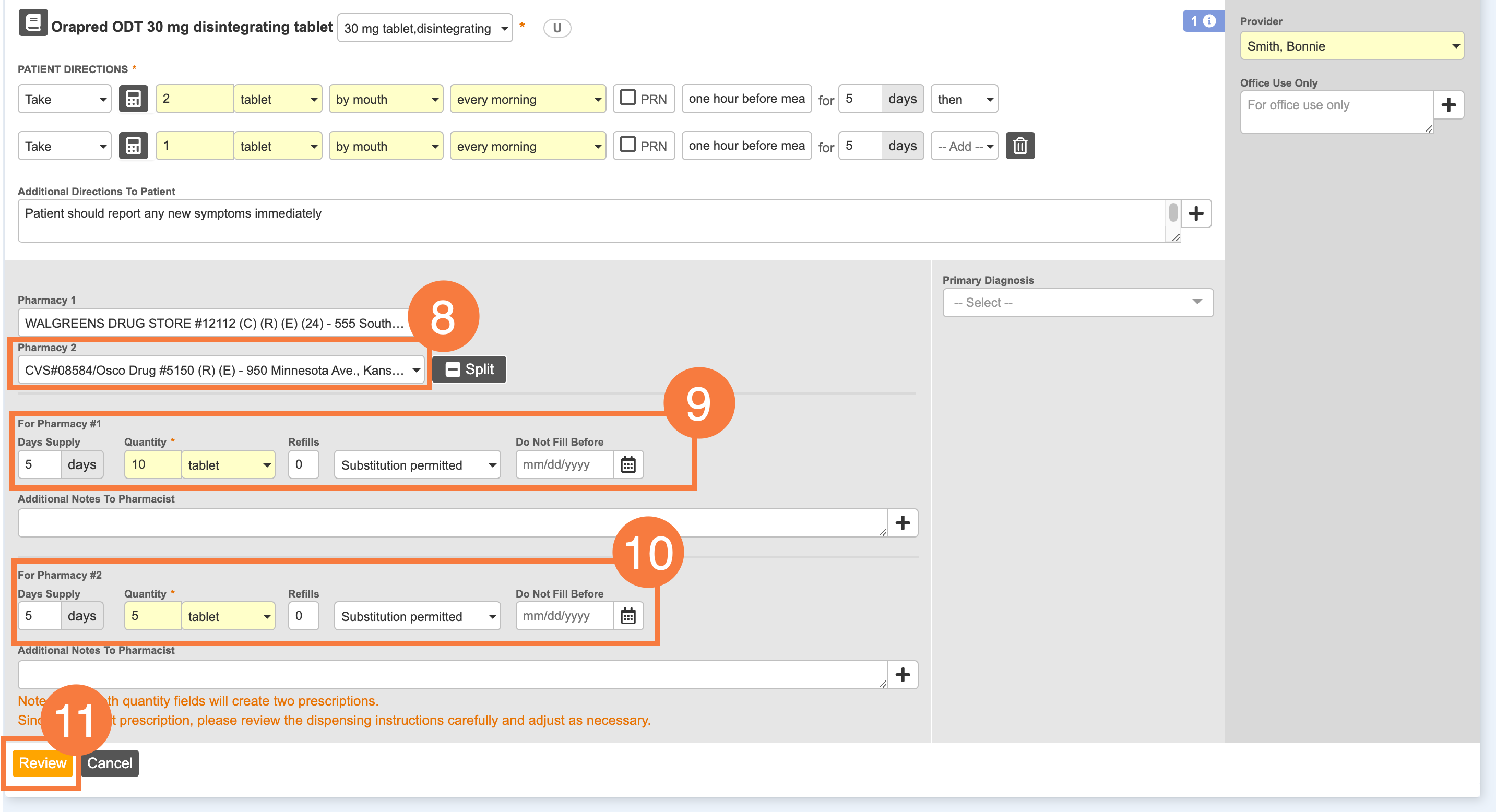Open the Provider dropdown showing Smith, Bonnie
Screen dimensions: 1496x812
1351,46
